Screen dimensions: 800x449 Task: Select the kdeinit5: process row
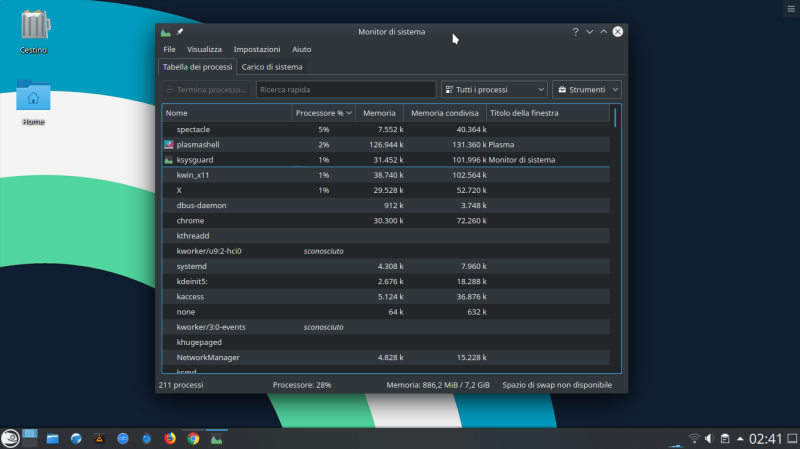point(386,282)
